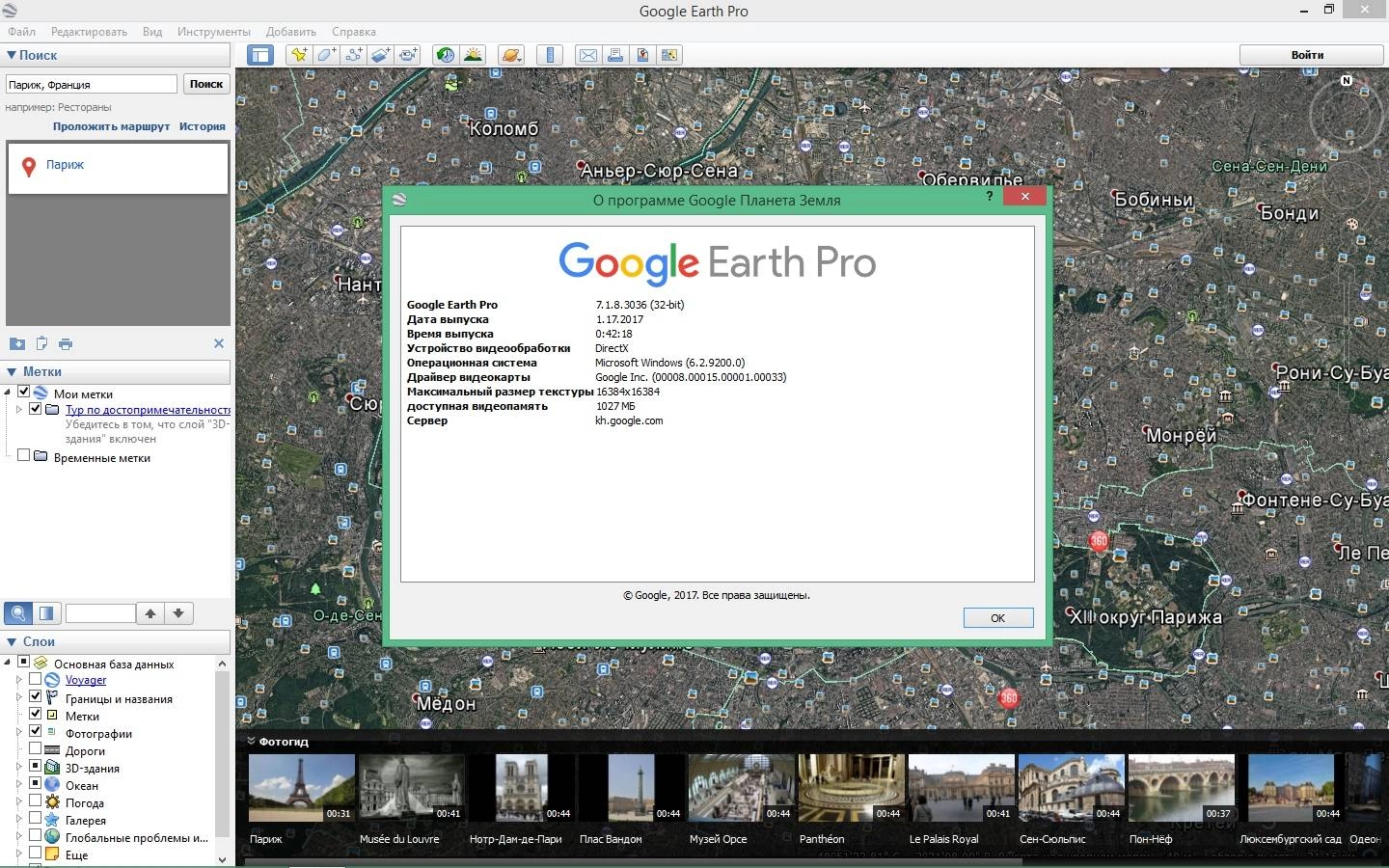Viewport: 1389px width, 868px height.
Task: Click the Print toolbar icon
Action: coord(614,55)
